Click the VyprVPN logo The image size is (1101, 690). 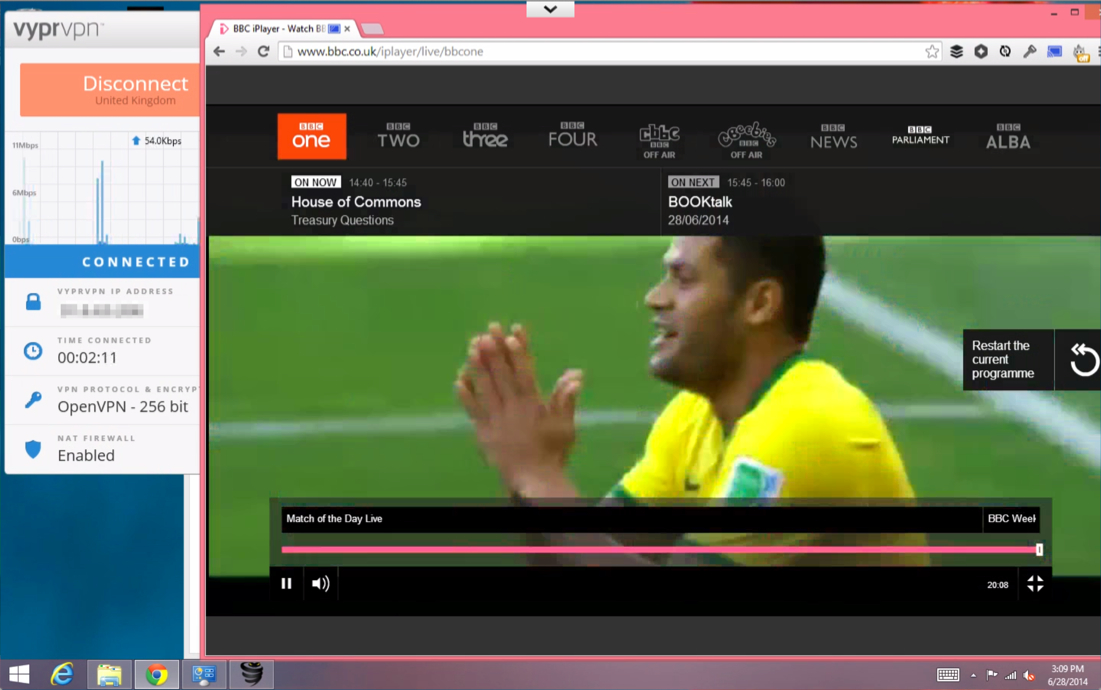click(x=58, y=30)
